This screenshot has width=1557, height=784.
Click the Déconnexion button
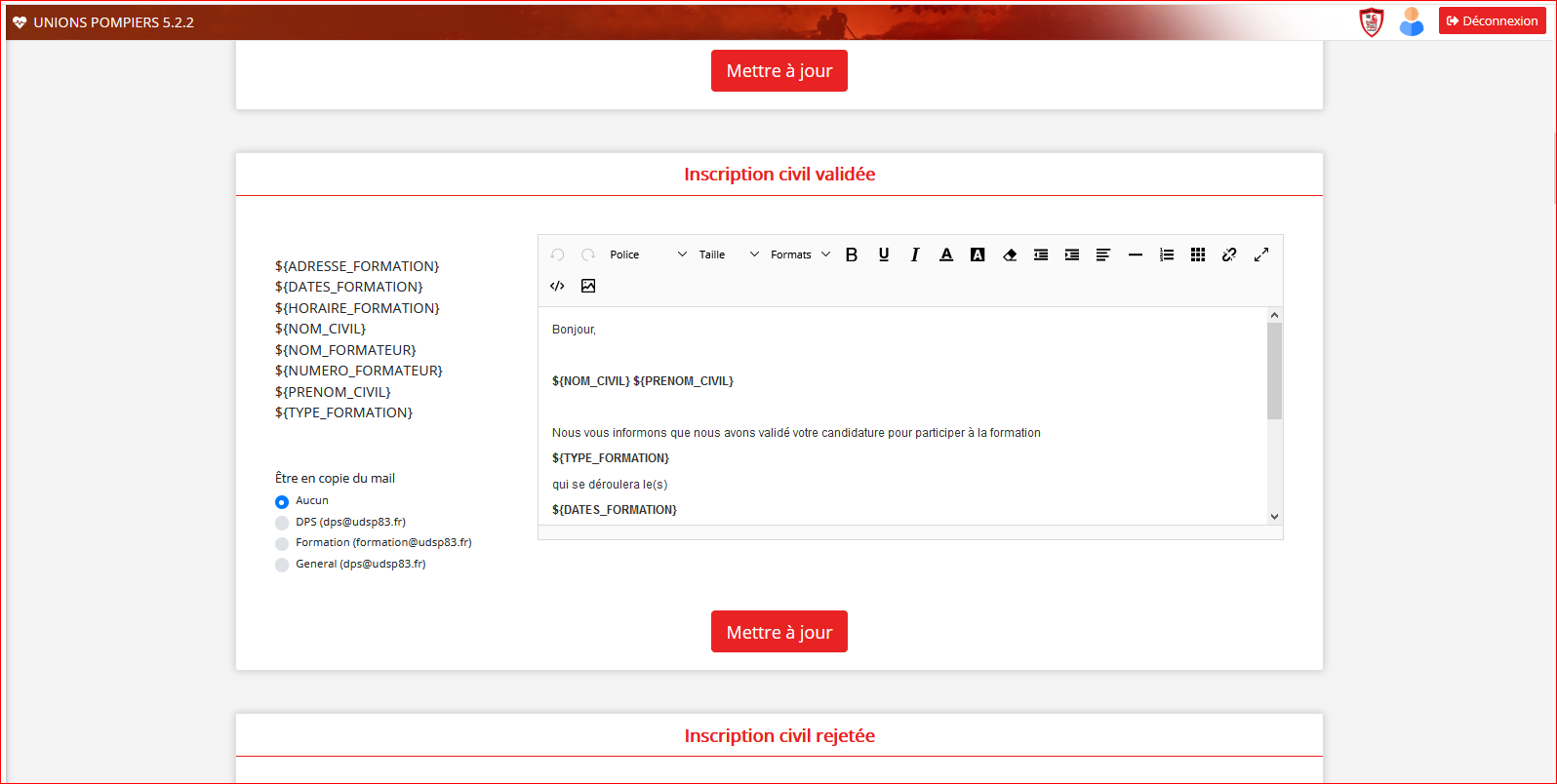point(1492,20)
